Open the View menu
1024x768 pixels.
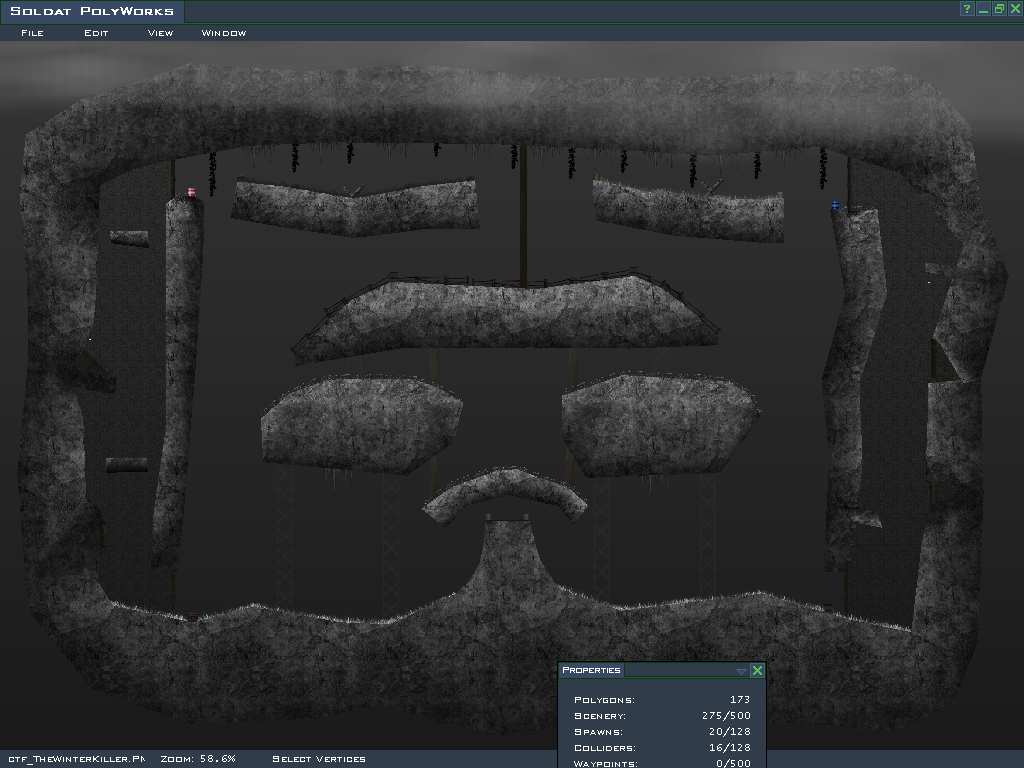click(x=160, y=33)
